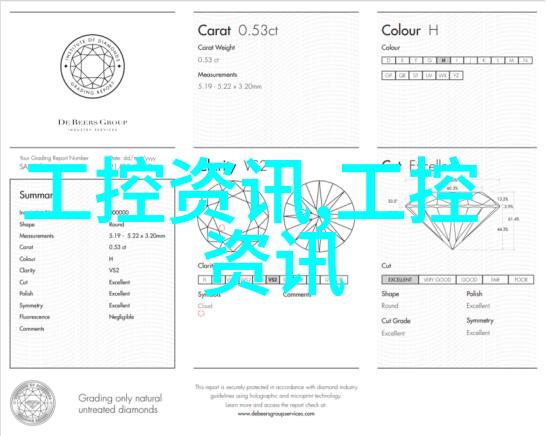Click the Cut Grade Excellent value
546x436 pixels.
(x=393, y=333)
